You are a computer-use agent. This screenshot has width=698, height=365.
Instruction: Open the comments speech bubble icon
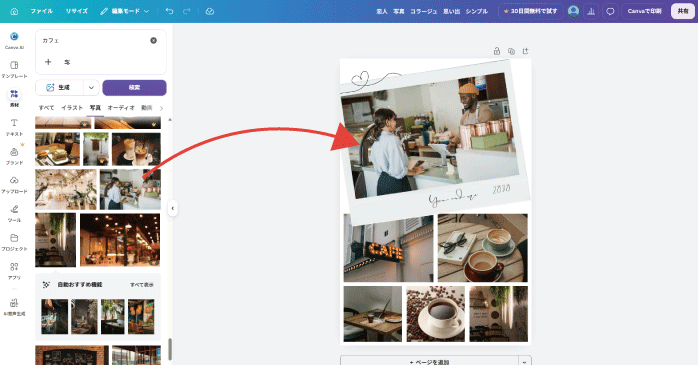tap(610, 11)
